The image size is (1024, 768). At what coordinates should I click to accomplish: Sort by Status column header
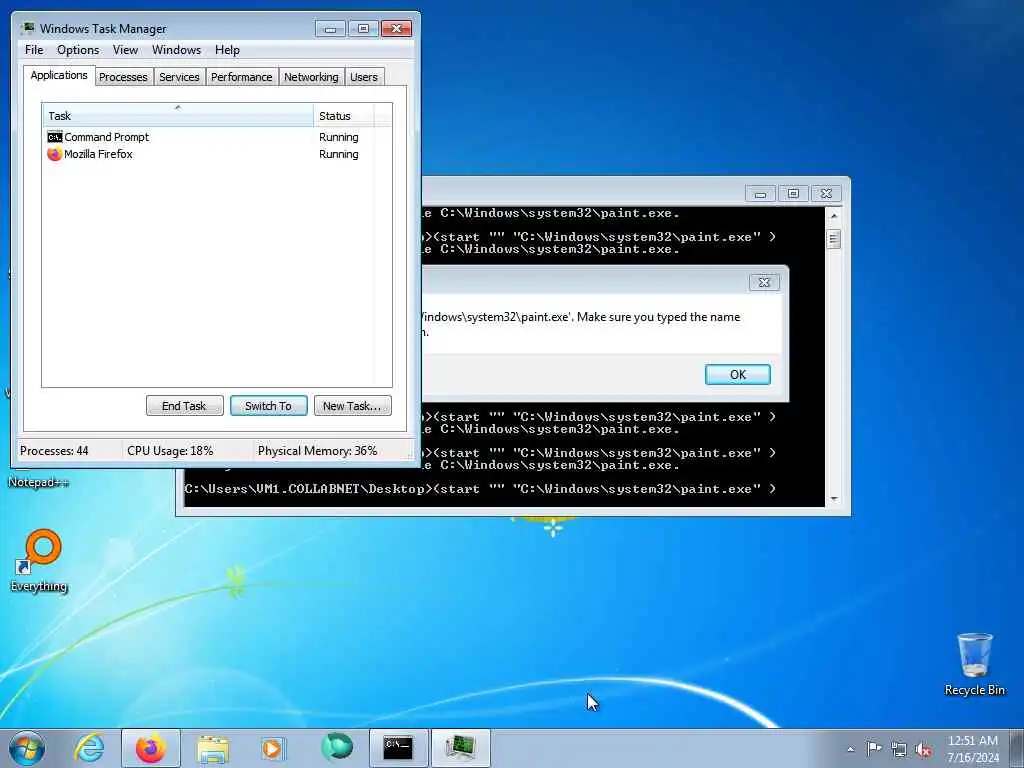344,116
